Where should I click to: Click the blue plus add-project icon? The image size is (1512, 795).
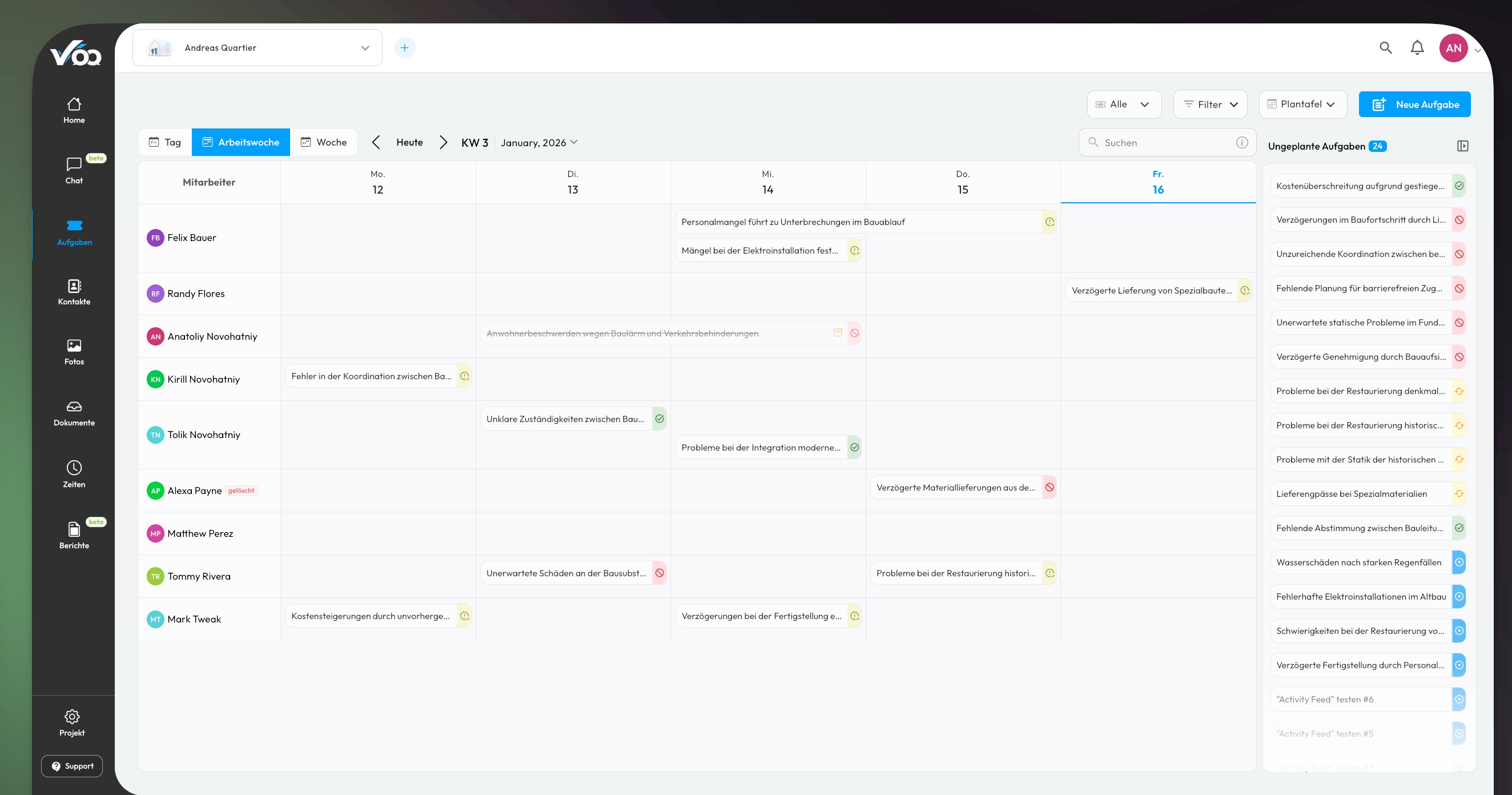pyautogui.click(x=404, y=47)
